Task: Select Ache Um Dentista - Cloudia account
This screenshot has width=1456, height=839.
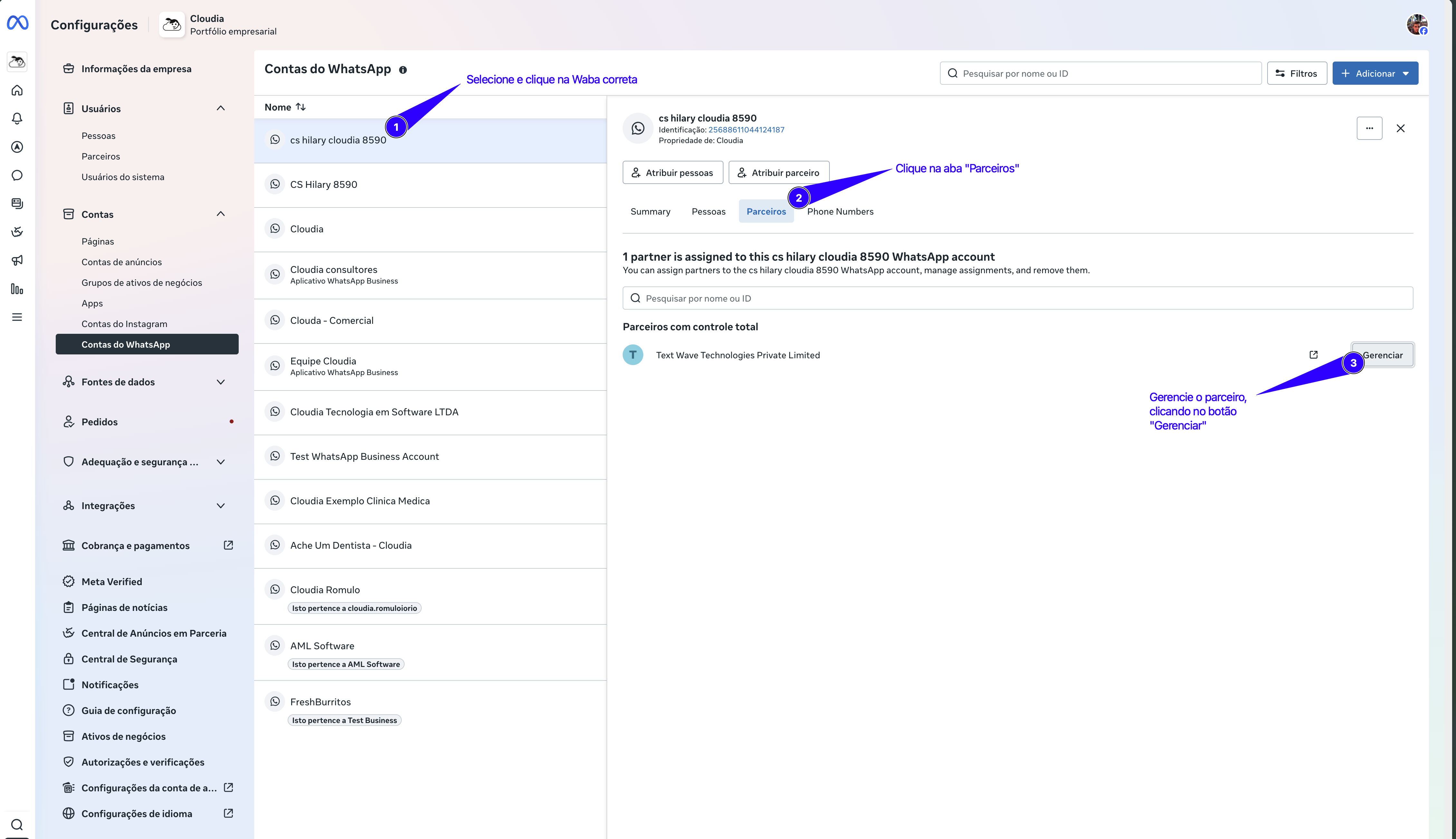Action: click(x=430, y=546)
